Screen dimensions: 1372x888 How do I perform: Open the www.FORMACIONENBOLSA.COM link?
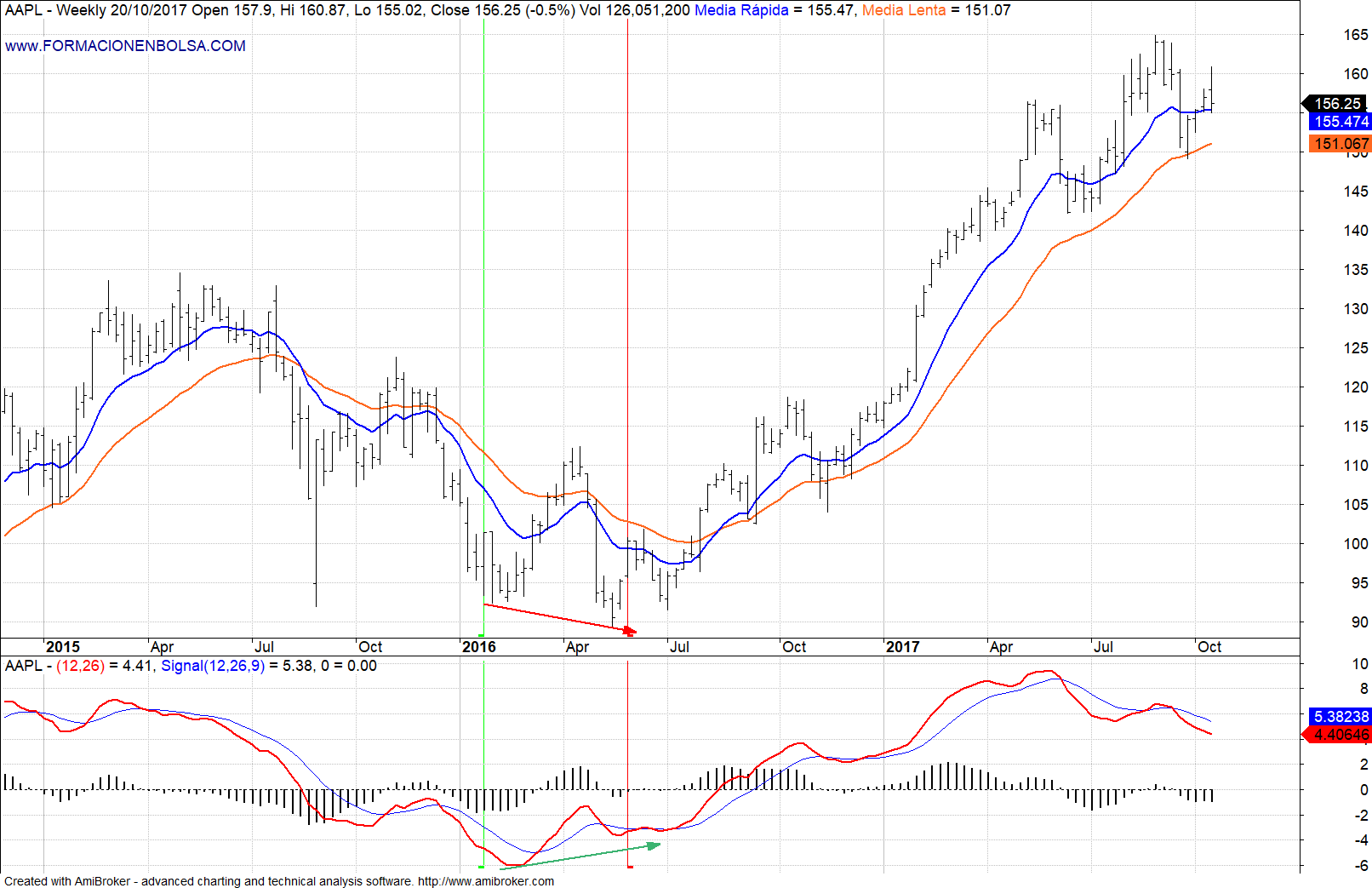point(125,46)
